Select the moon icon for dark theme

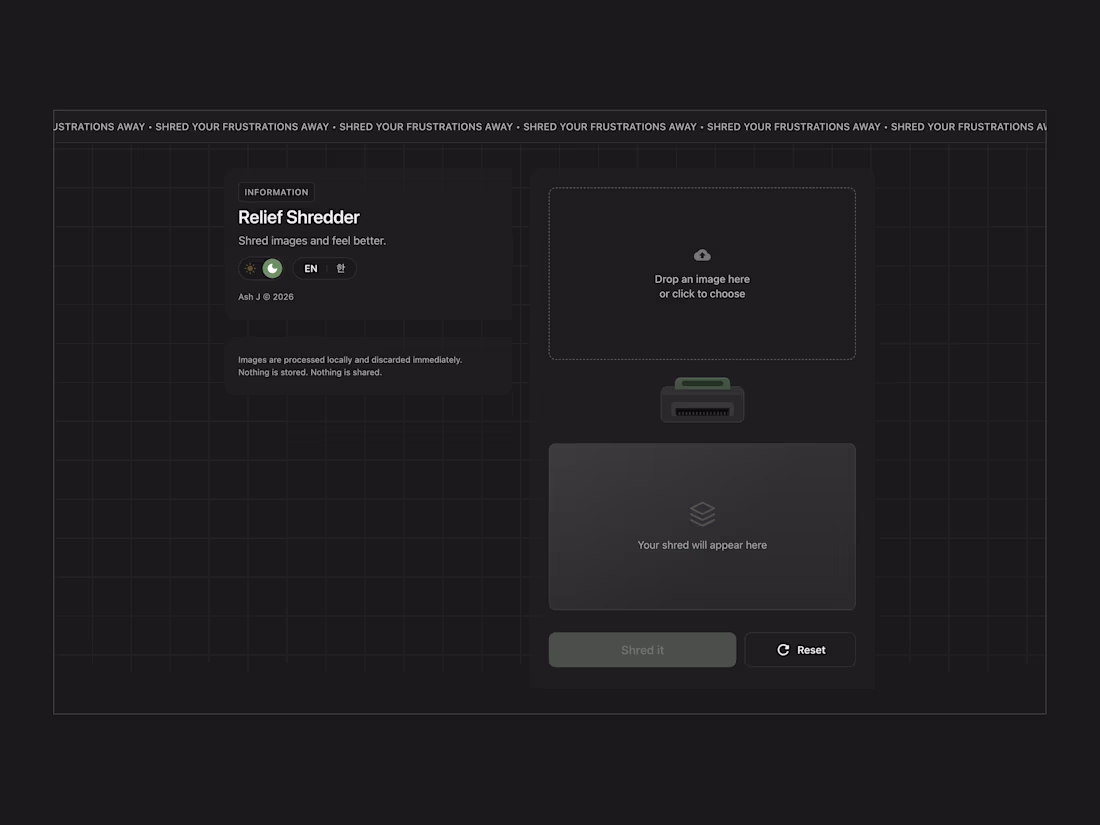click(272, 268)
